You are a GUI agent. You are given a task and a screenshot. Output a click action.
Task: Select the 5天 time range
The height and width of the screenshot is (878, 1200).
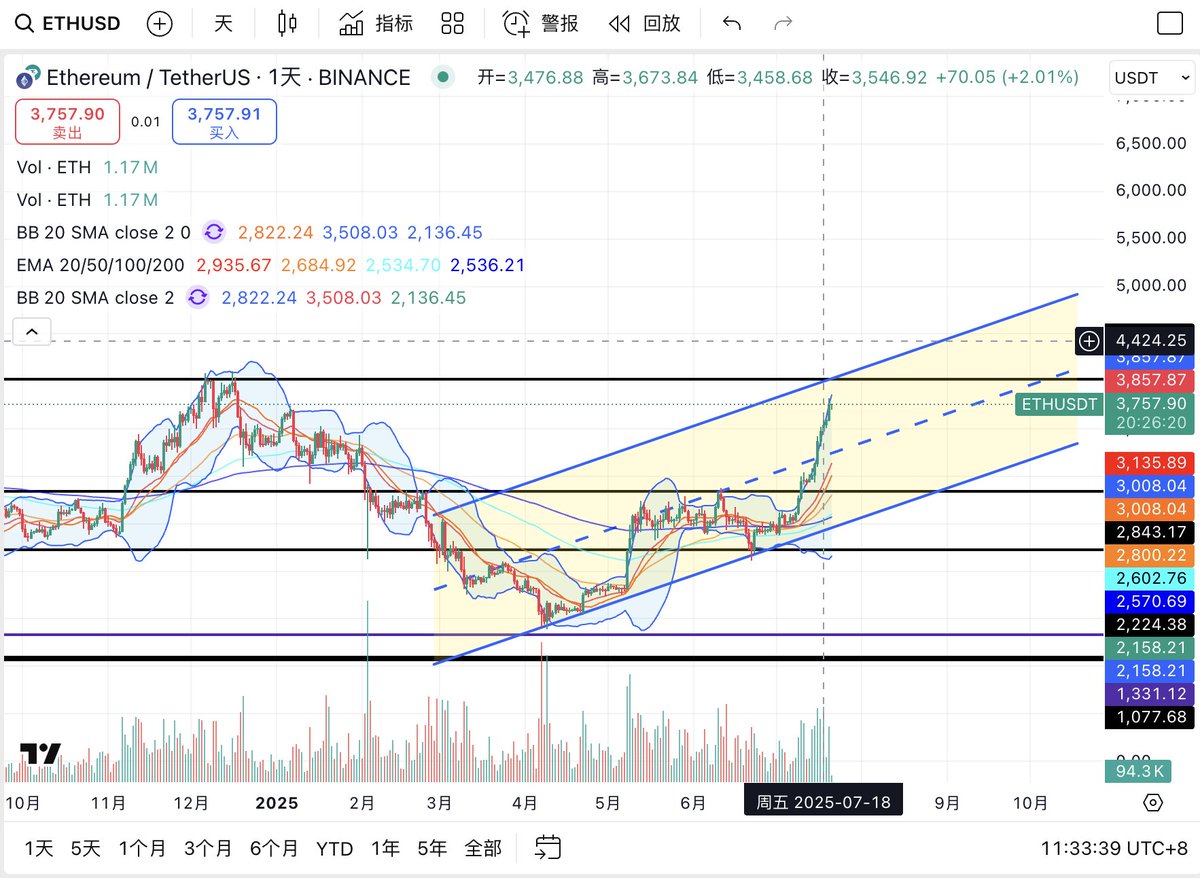tap(85, 849)
